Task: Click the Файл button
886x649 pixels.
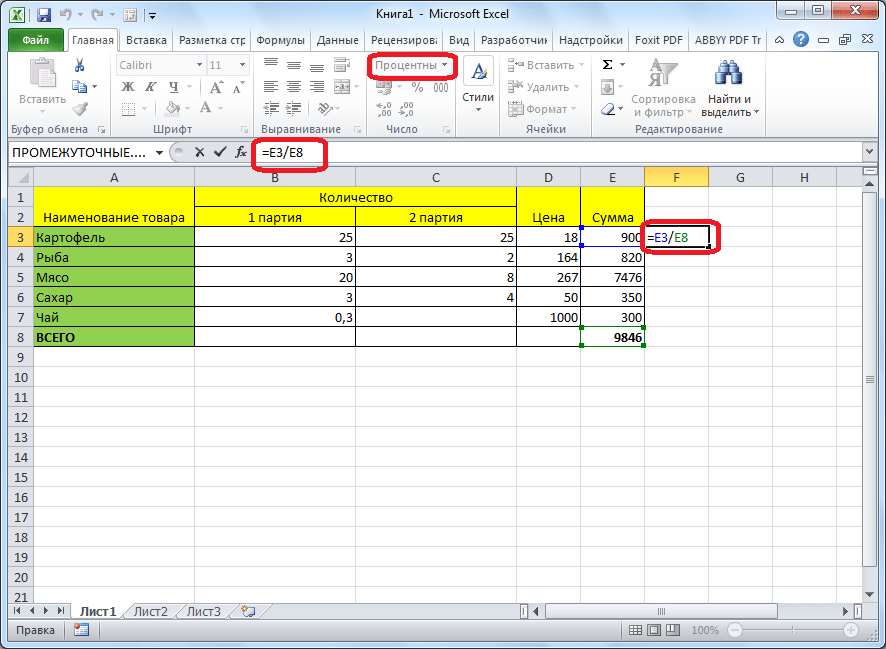Action: point(36,40)
